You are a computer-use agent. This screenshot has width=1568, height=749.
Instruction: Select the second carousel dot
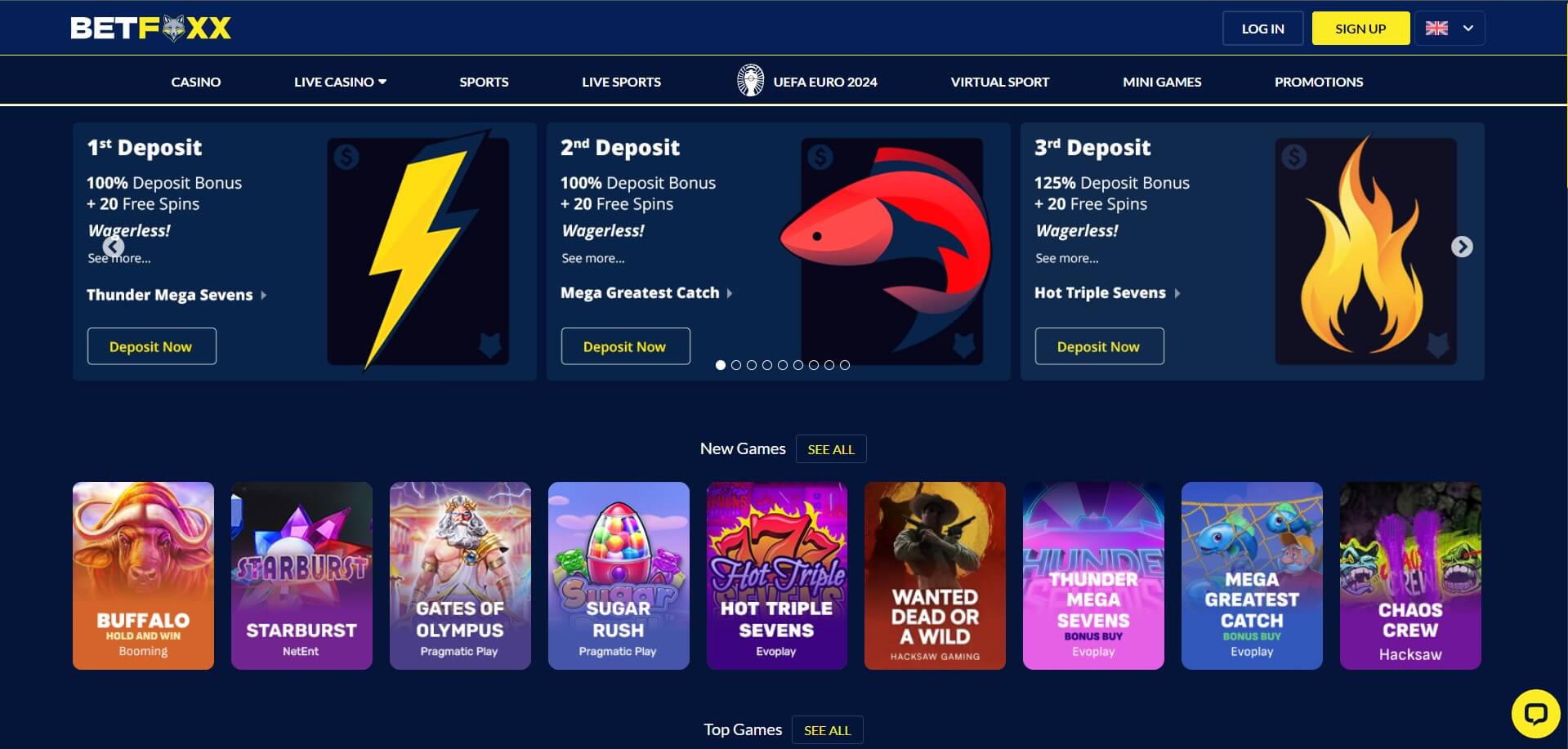(735, 365)
